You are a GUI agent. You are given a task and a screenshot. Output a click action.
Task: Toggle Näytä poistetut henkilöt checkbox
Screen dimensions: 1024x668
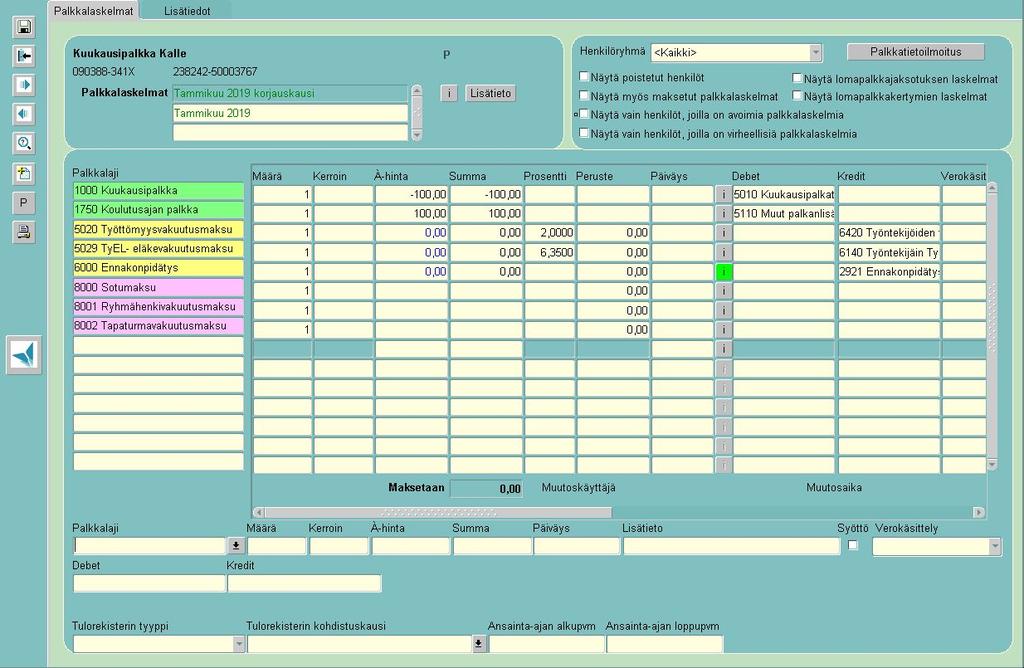coord(584,76)
